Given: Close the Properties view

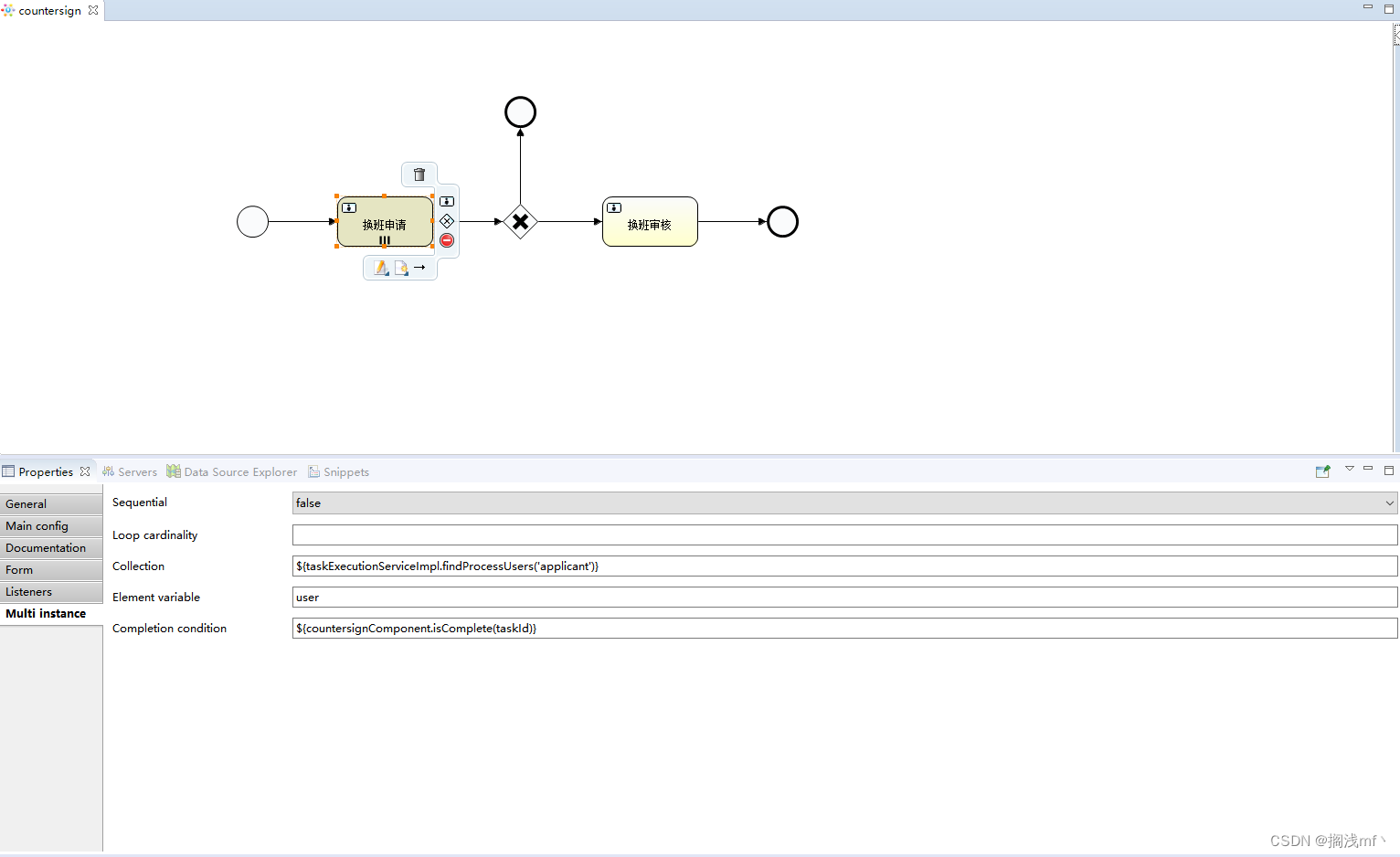Looking at the screenshot, I should (x=85, y=471).
